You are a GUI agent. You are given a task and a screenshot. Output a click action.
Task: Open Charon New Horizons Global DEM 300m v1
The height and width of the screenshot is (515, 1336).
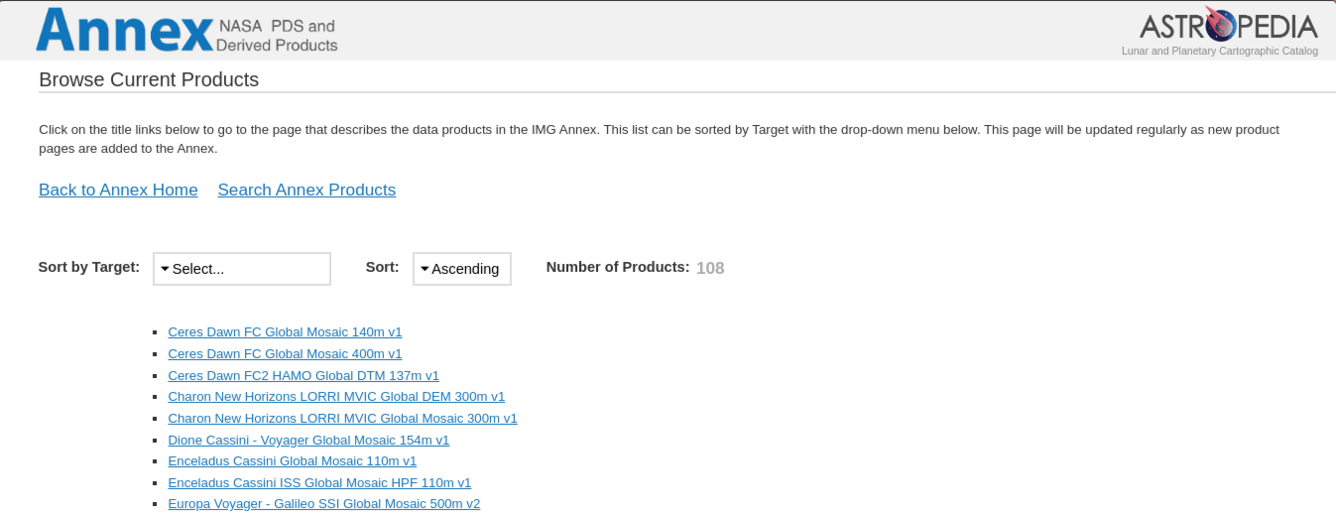point(337,397)
